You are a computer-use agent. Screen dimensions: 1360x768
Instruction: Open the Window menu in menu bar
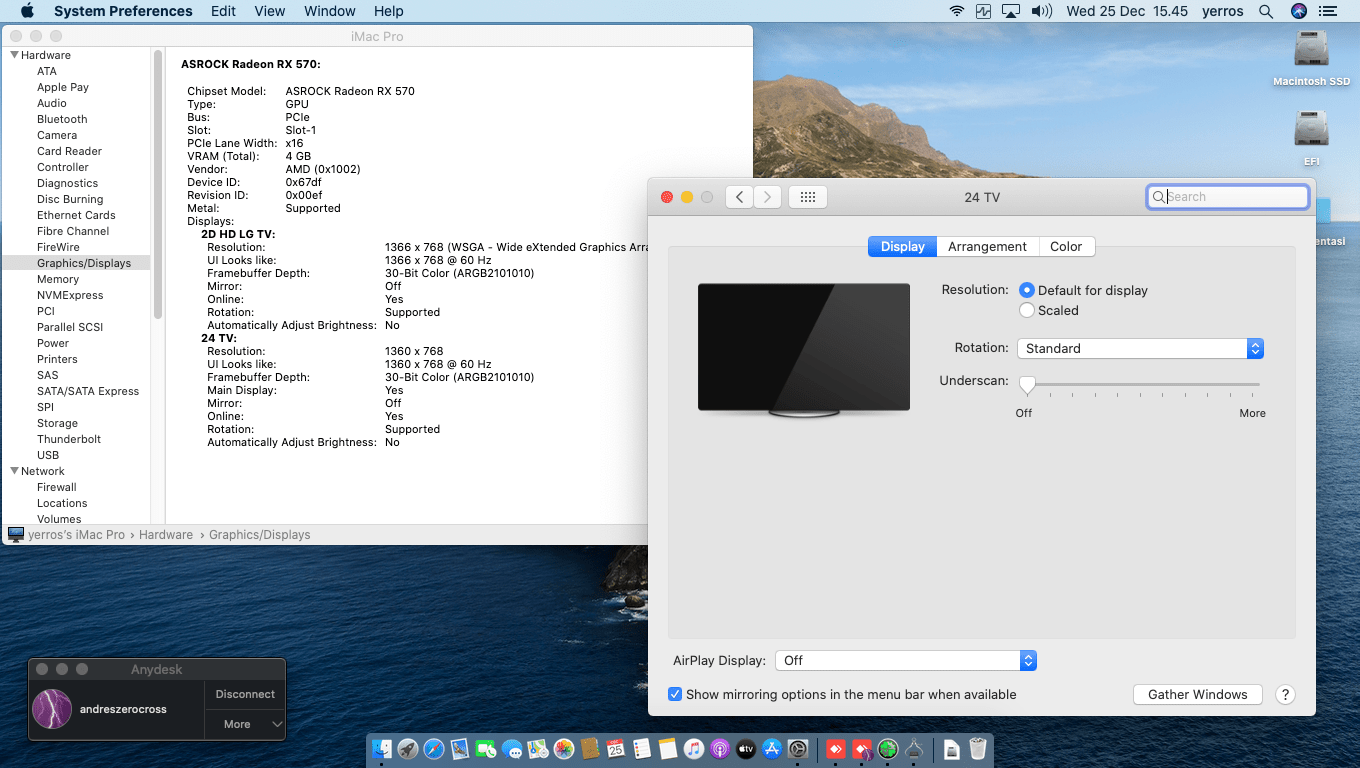tap(329, 11)
